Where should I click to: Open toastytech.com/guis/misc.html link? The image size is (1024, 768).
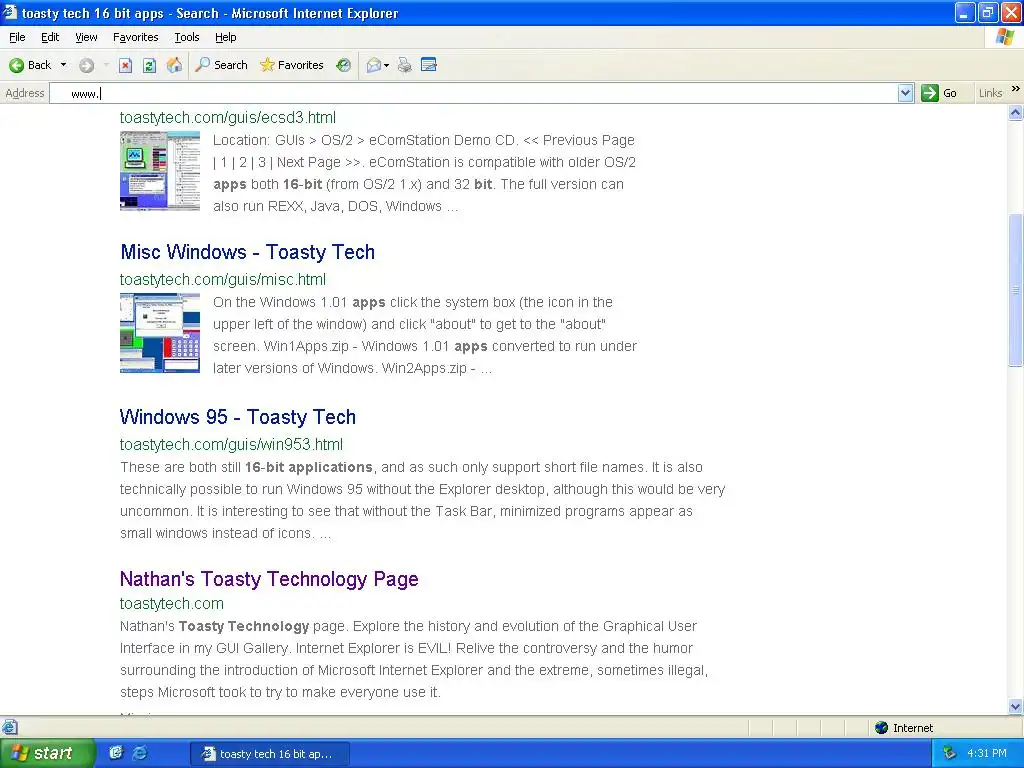(x=223, y=280)
